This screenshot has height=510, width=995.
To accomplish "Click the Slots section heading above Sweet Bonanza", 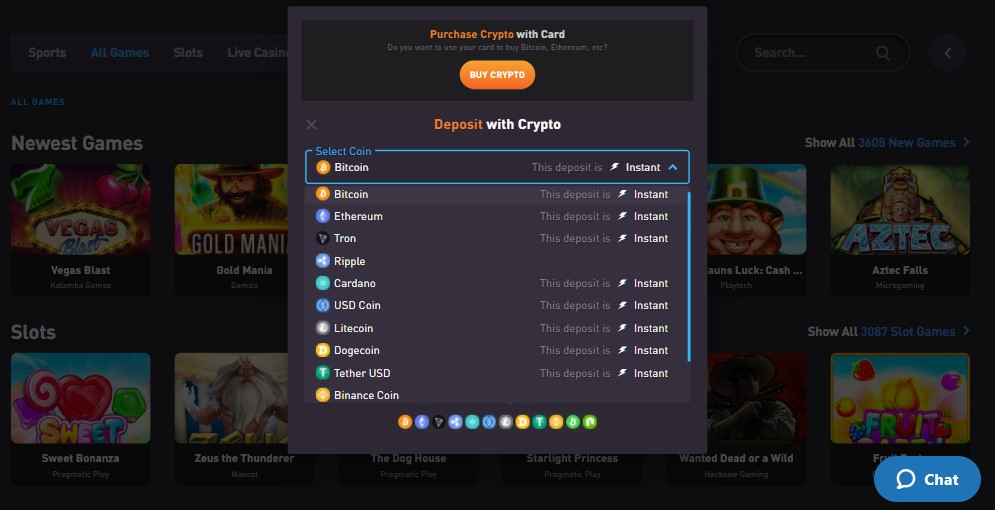I will [x=33, y=332].
